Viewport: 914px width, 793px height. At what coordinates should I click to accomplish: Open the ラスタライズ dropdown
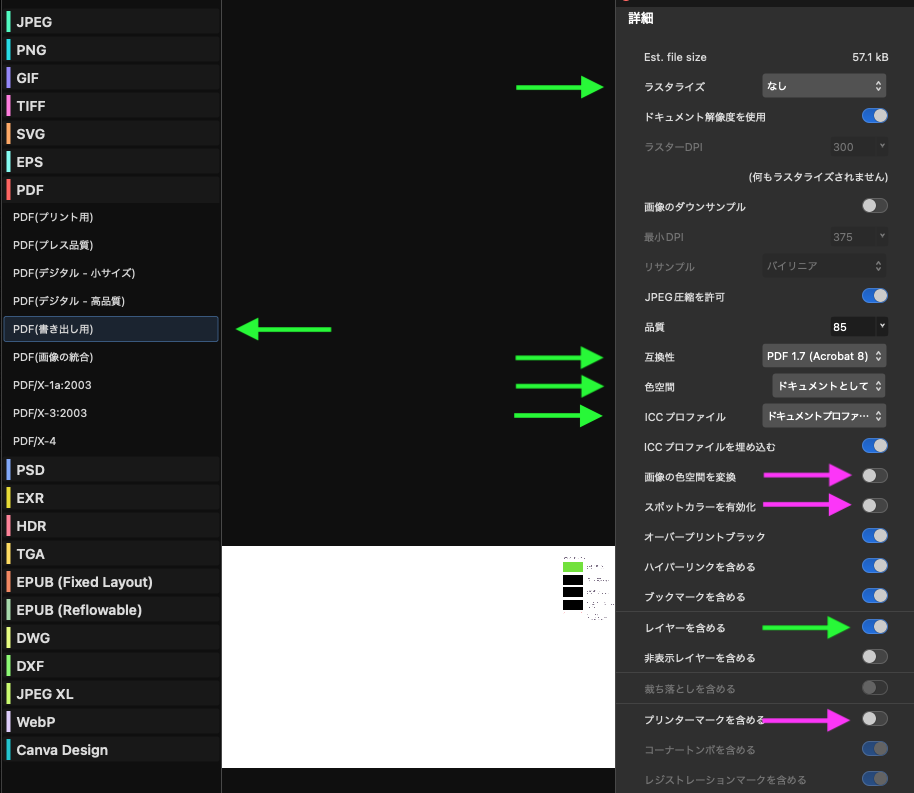pyautogui.click(x=823, y=87)
